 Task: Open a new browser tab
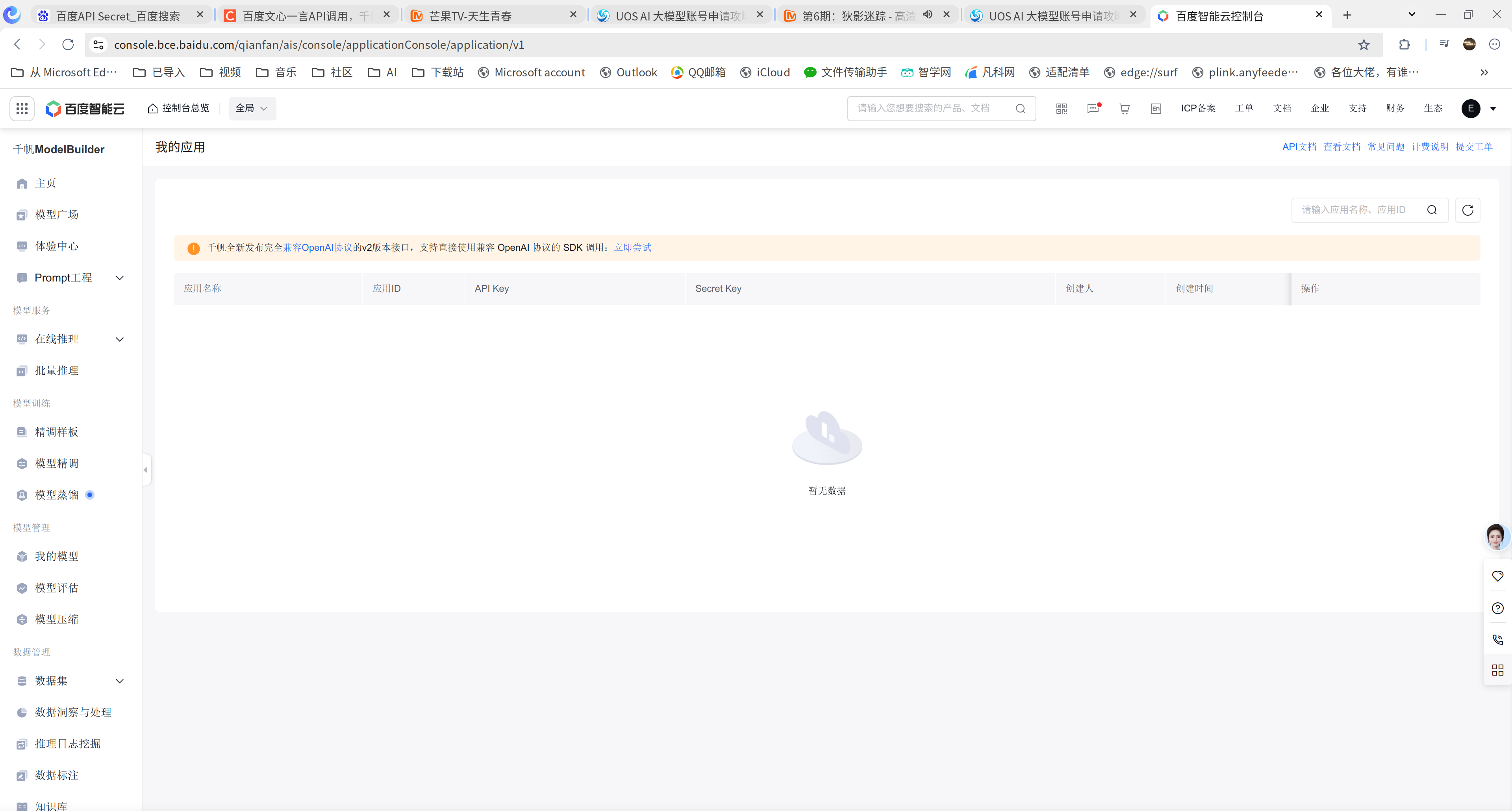[1347, 15]
